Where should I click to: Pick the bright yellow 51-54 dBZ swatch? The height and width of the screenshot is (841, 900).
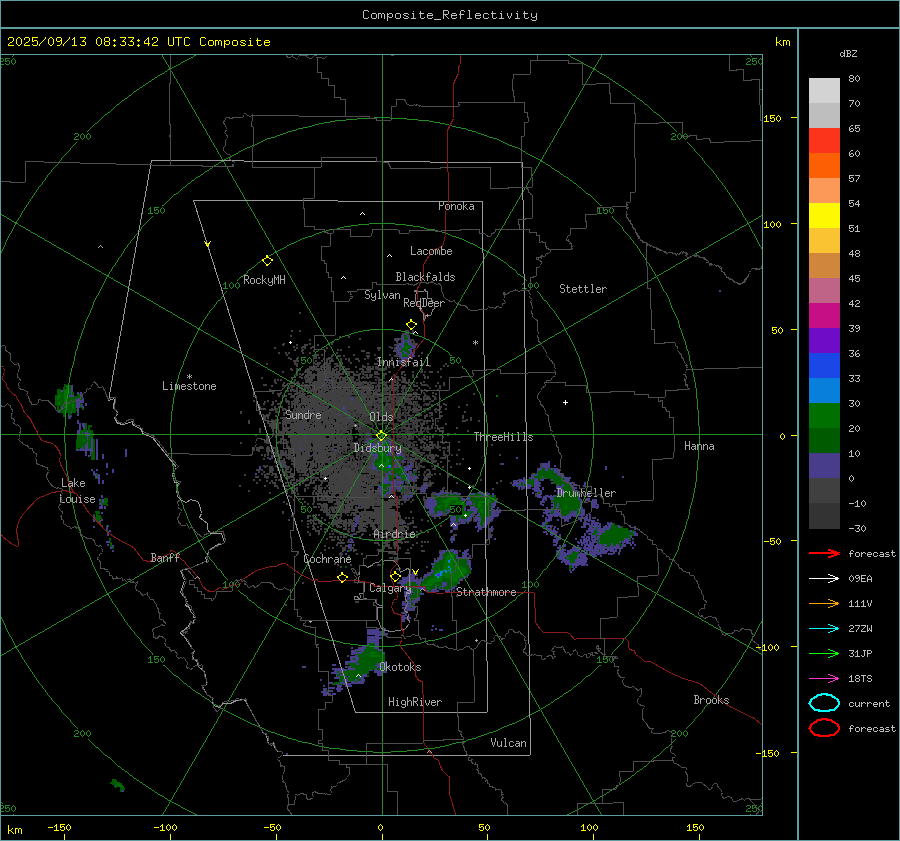[x=824, y=216]
